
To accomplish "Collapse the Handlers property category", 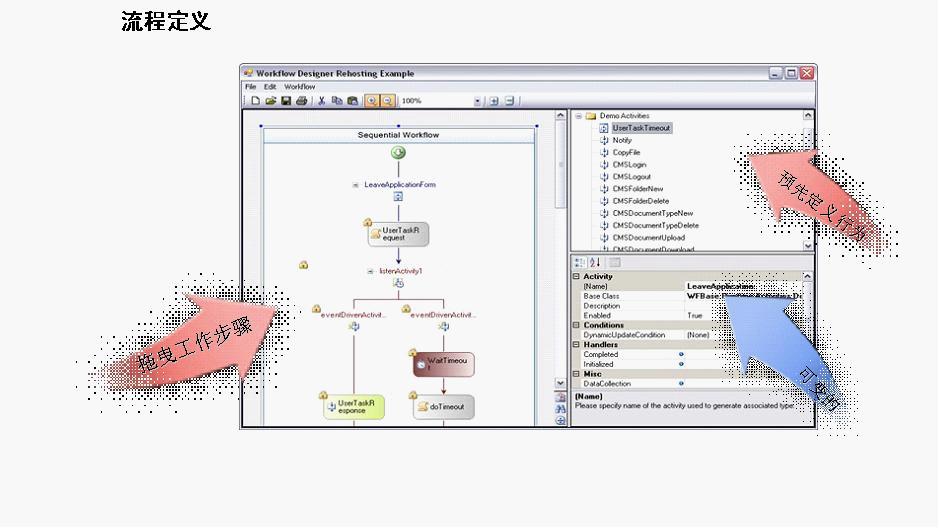I will tap(576, 345).
